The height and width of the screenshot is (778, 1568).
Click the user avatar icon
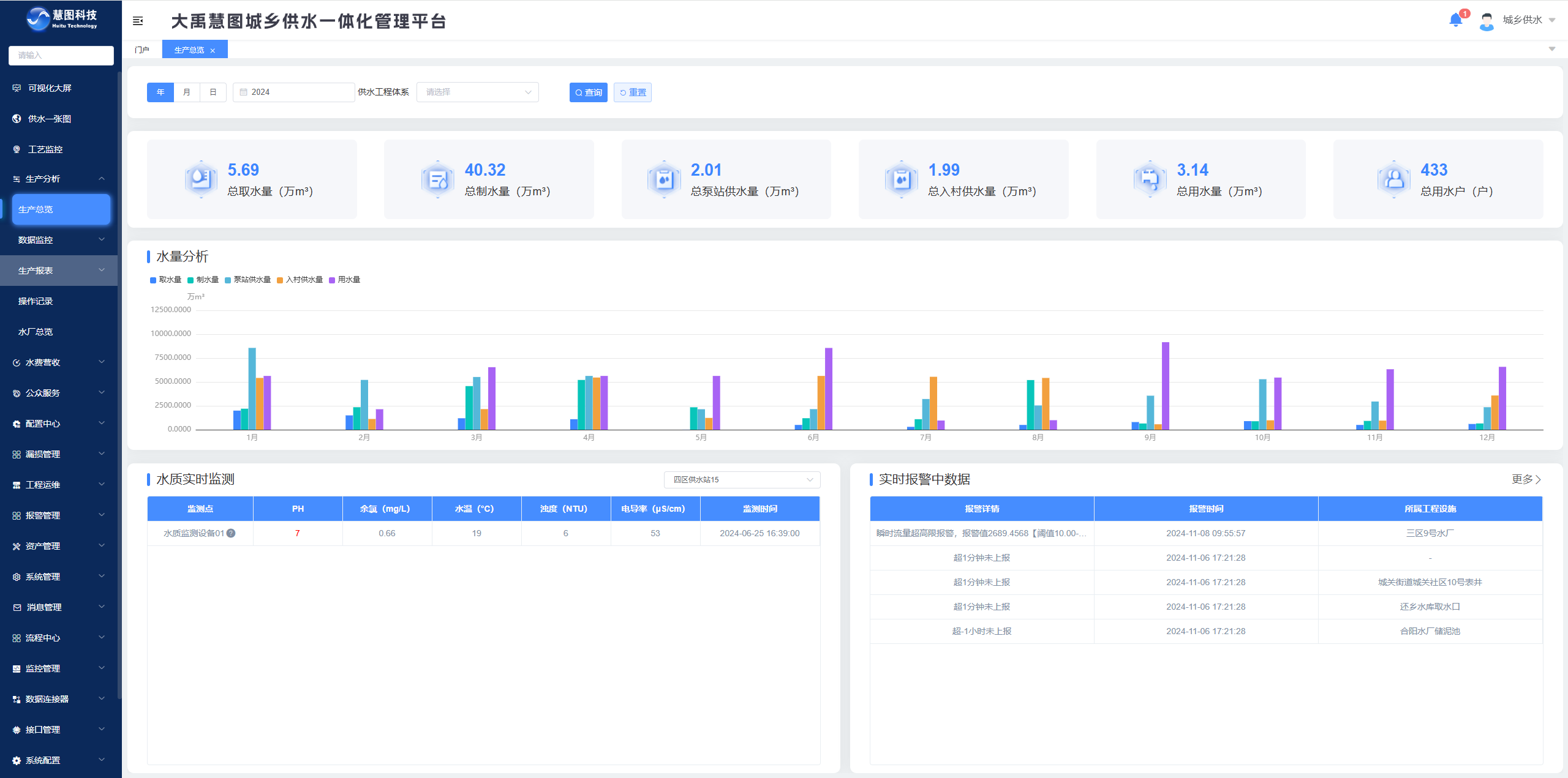1487,21
